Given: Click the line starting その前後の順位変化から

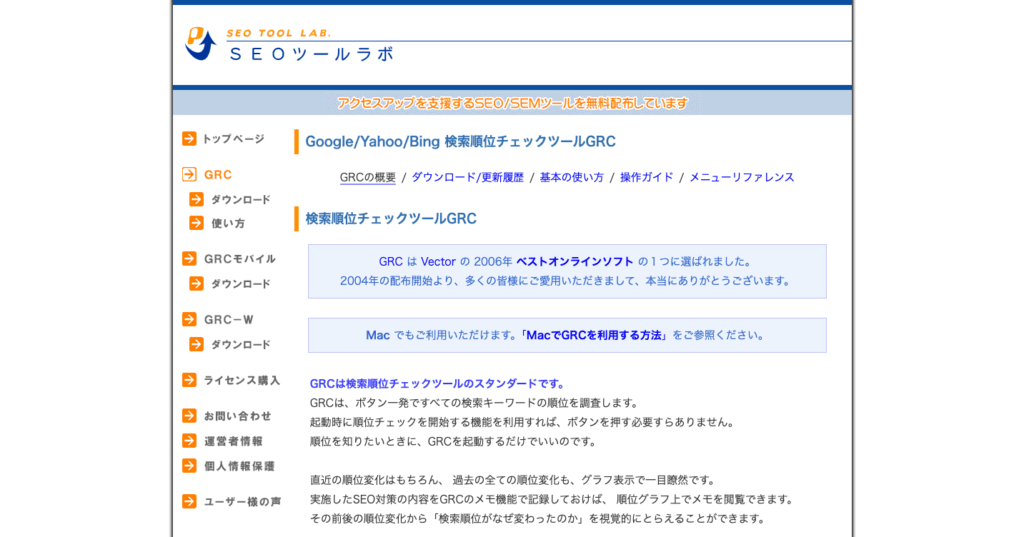Looking at the screenshot, I should pos(538,519).
